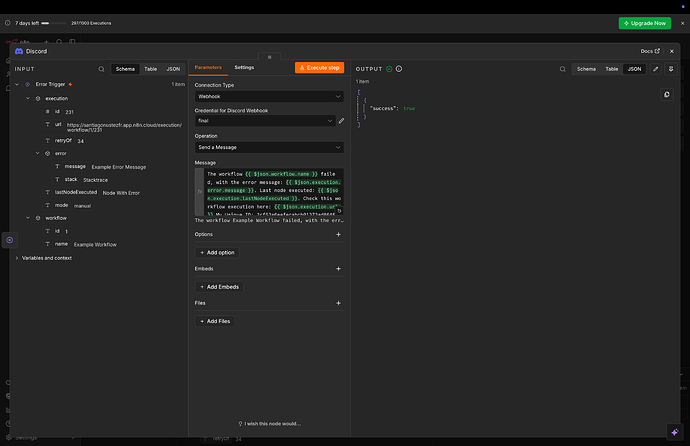
Task: Edit the Discord Webhook credential
Action: (x=341, y=121)
